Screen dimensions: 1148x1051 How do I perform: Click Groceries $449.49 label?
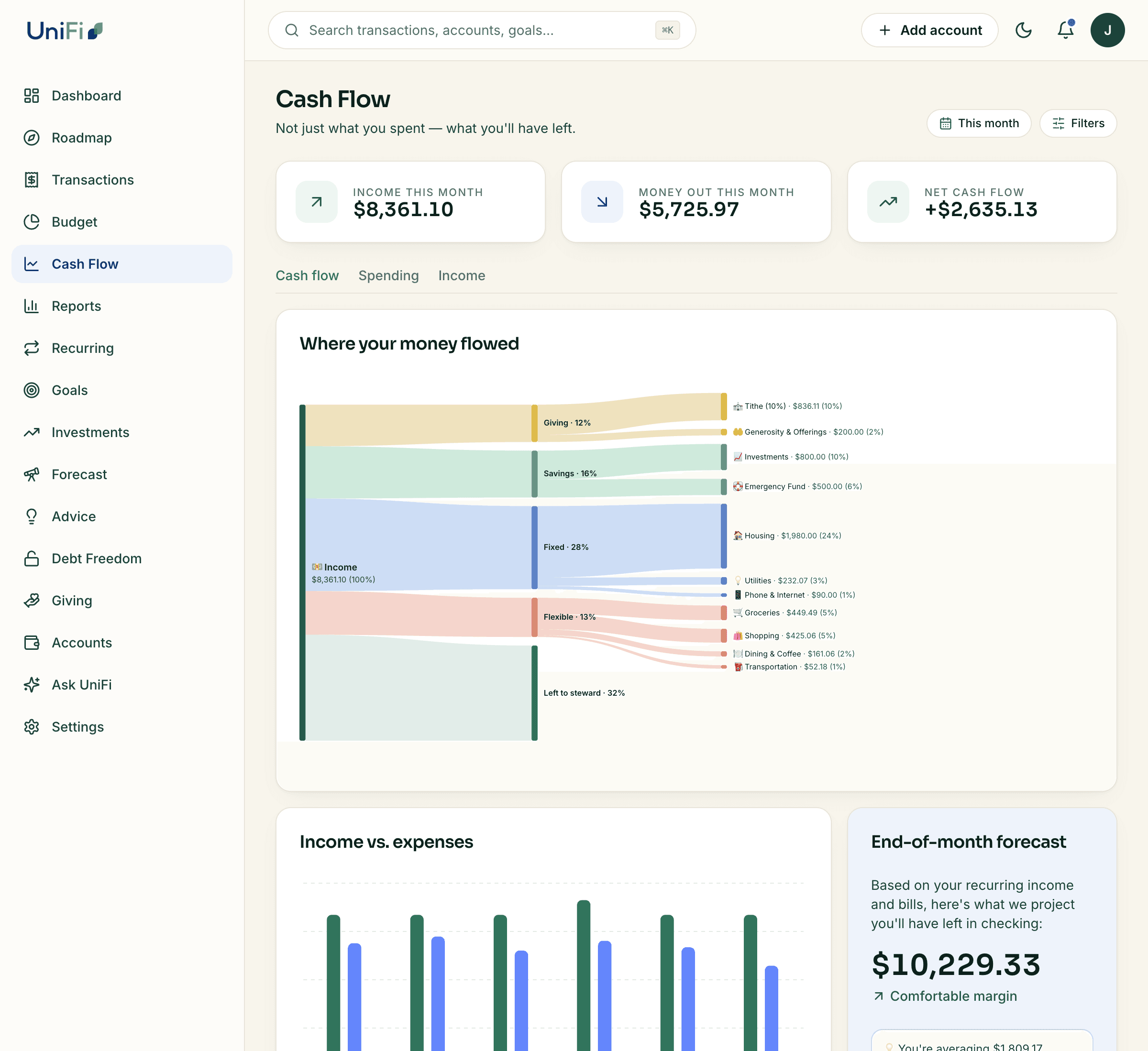[784, 613]
